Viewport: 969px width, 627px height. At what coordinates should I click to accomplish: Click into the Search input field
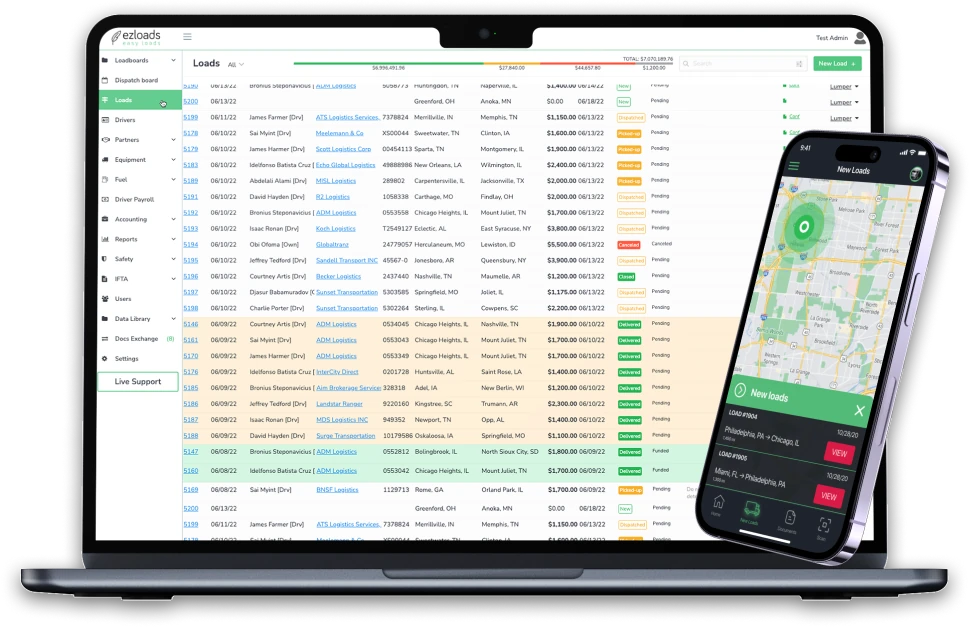coord(742,64)
